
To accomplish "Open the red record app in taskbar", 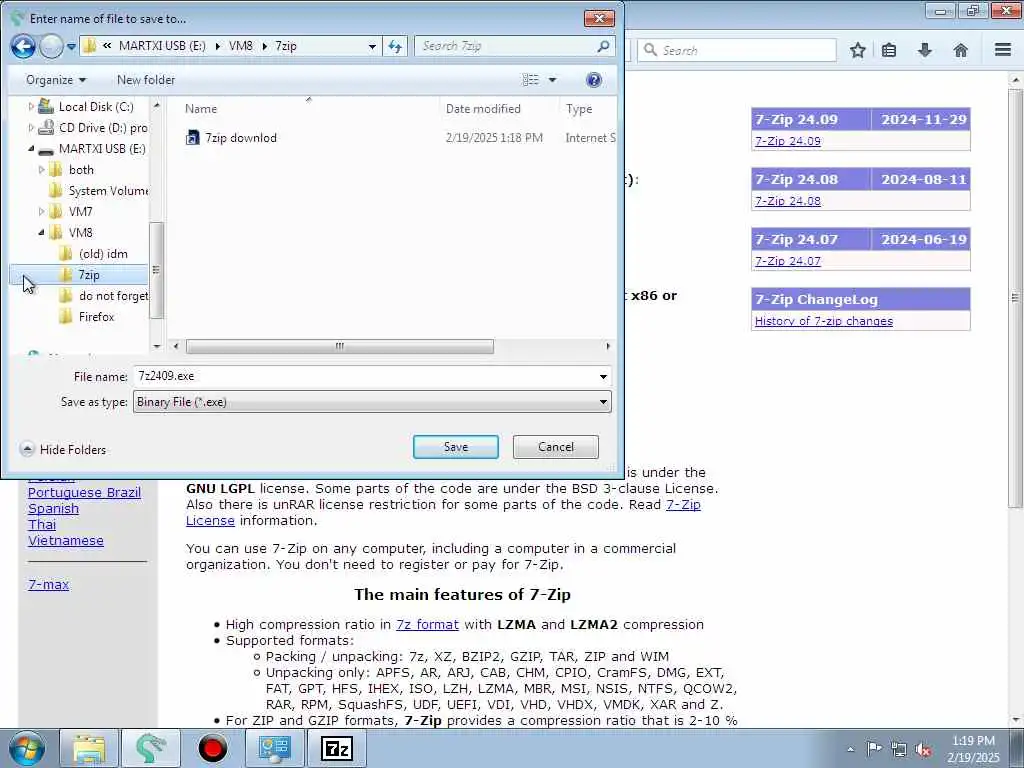I will coord(212,748).
